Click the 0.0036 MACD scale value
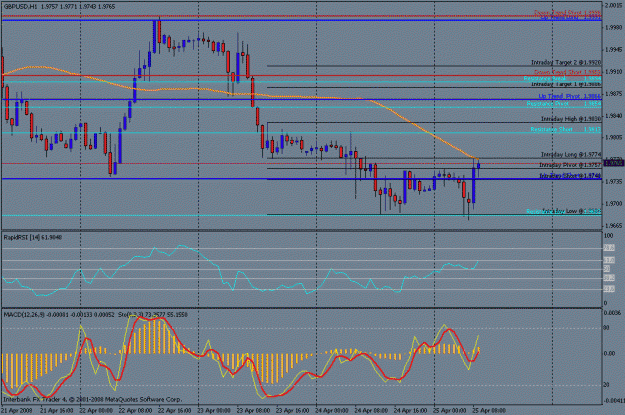The width and height of the screenshot is (625, 415). click(613, 313)
